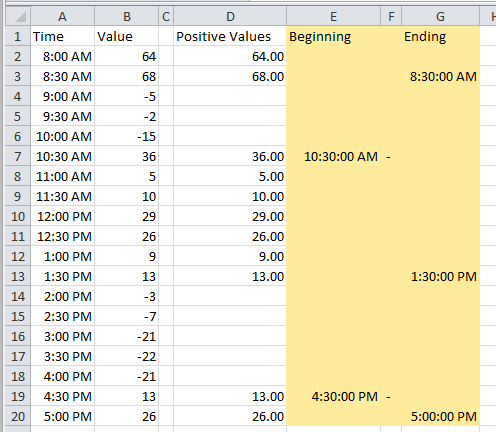Click positive value '5.00'

[x=230, y=176]
